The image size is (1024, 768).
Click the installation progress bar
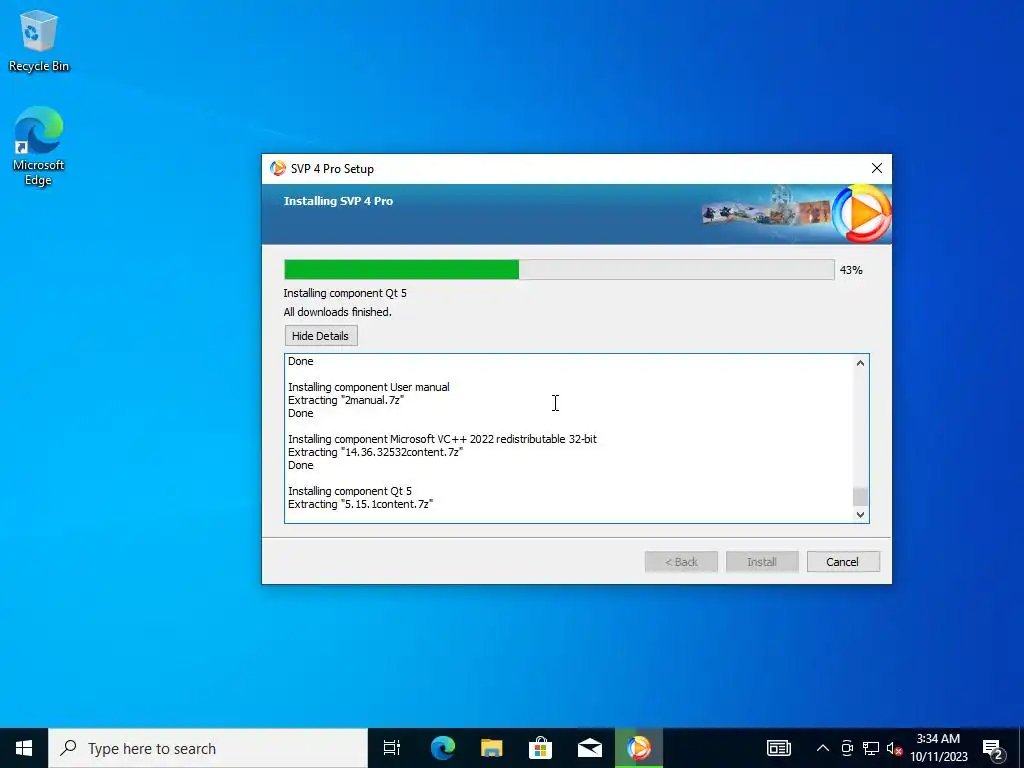559,270
